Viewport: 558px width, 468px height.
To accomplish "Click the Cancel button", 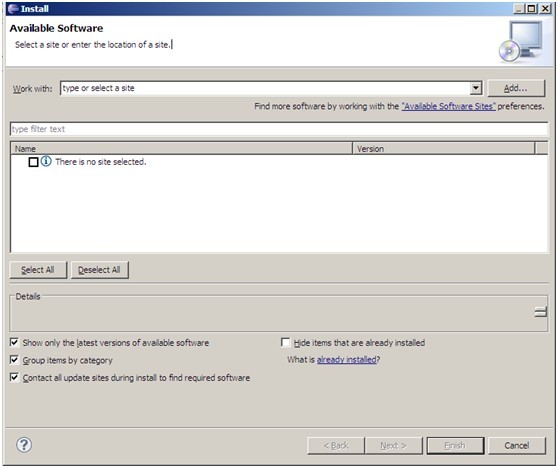I will point(517,446).
